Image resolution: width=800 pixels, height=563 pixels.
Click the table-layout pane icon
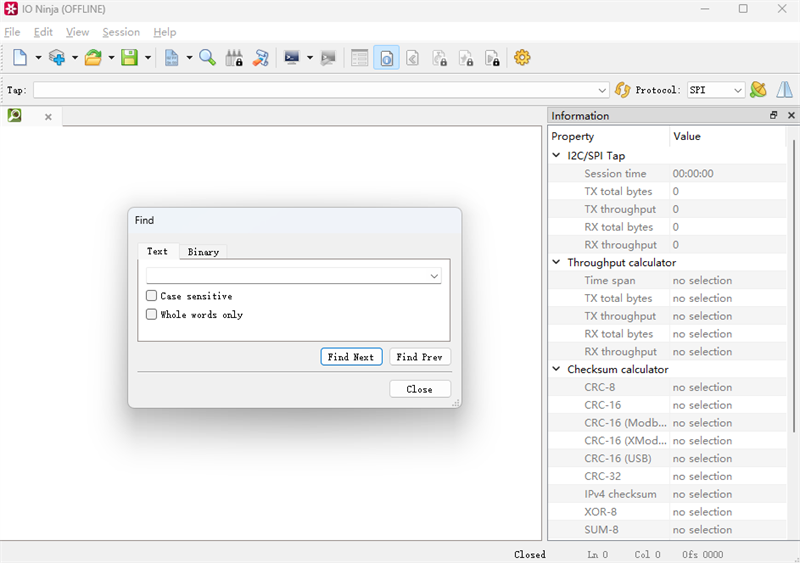(x=359, y=58)
